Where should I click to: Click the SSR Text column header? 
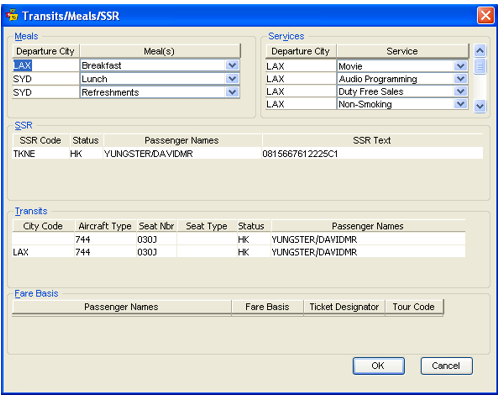point(372,140)
